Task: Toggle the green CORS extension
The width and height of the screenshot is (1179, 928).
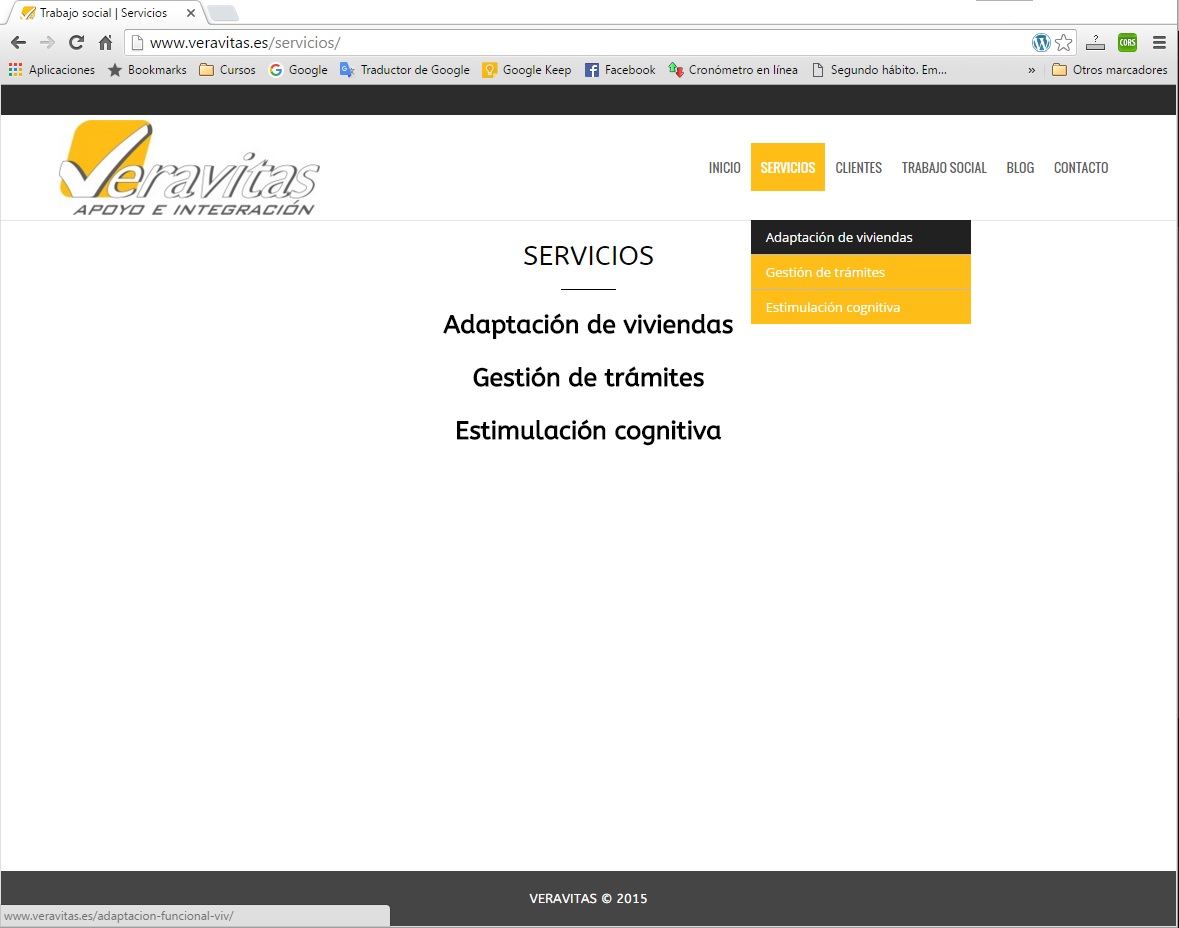Action: pyautogui.click(x=1127, y=43)
